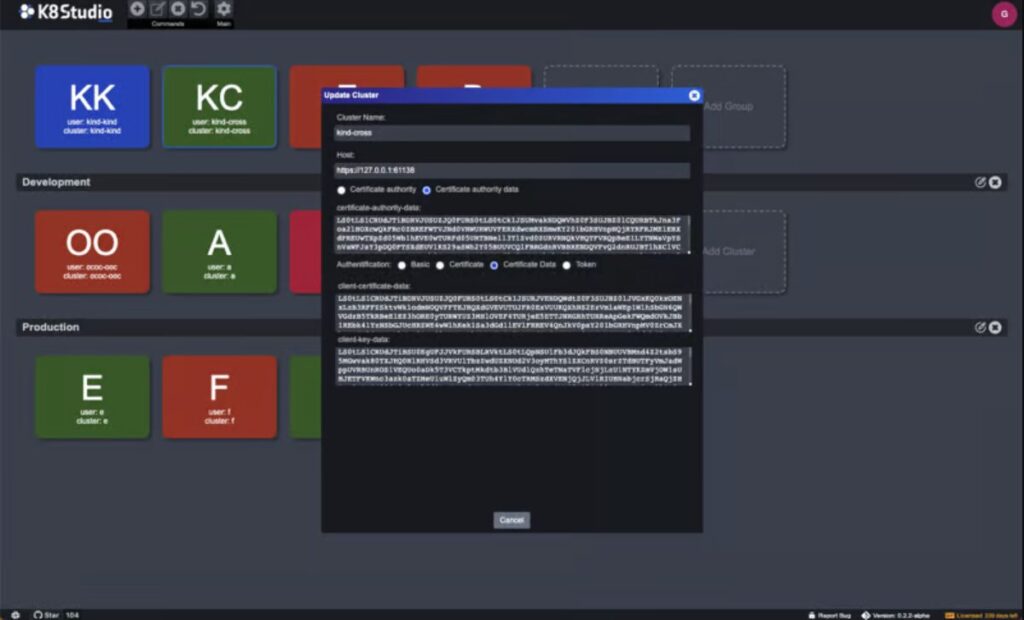Click the Production group header title
Screen dimensions: 1024x620
point(50,327)
